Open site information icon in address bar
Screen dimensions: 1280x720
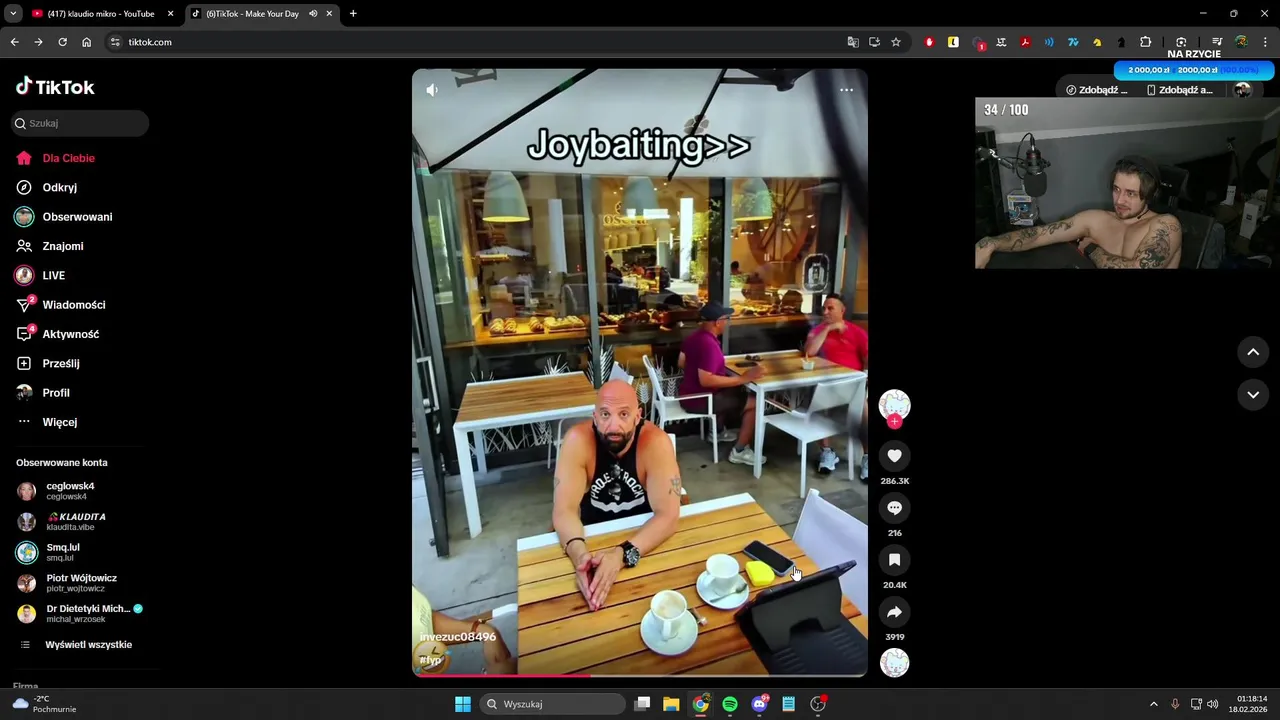[x=115, y=42]
